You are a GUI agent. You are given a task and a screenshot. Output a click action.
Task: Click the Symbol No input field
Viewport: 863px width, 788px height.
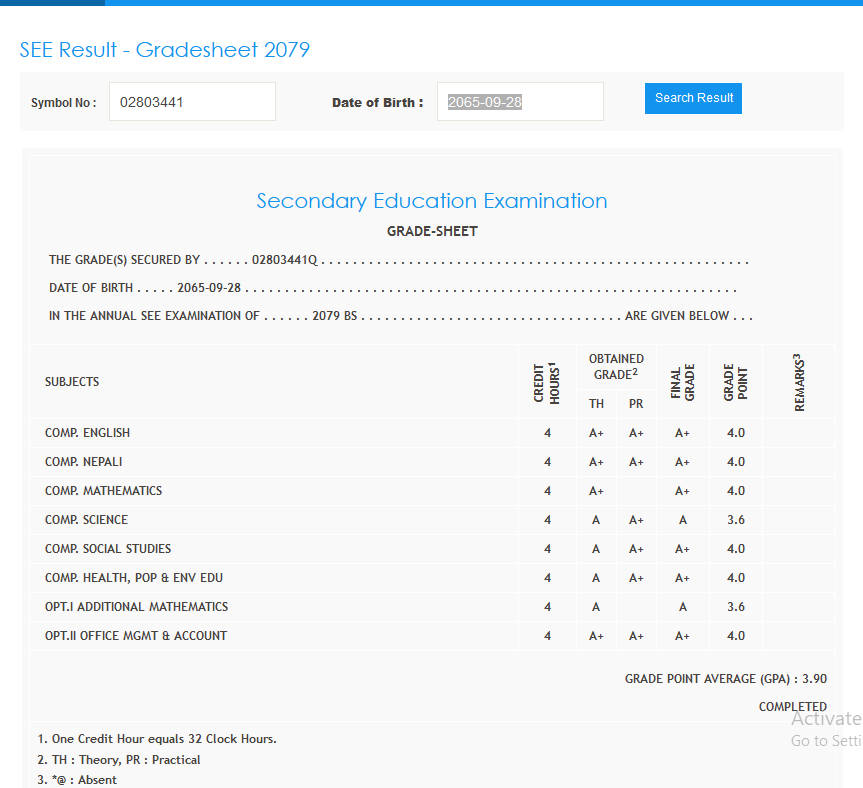click(192, 102)
